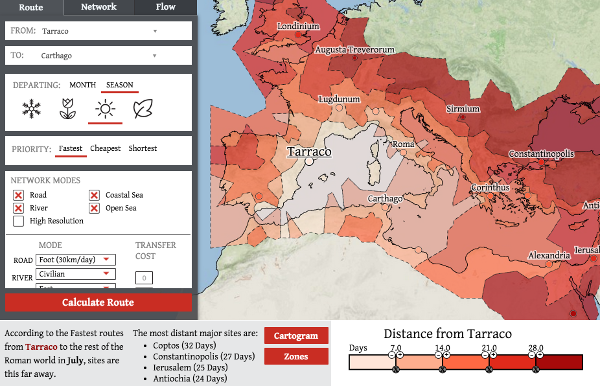Click the red Tarraco link in description
This screenshot has height=386, width=600.
tap(41, 347)
